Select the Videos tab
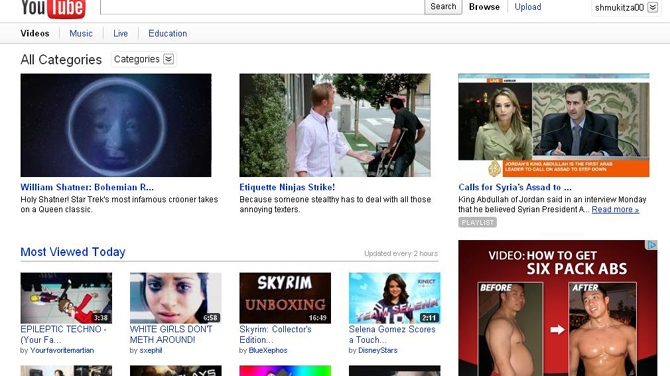 coord(35,33)
